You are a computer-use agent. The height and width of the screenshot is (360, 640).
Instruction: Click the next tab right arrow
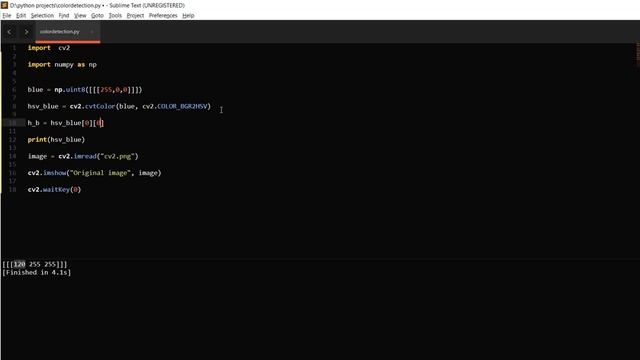(26, 32)
